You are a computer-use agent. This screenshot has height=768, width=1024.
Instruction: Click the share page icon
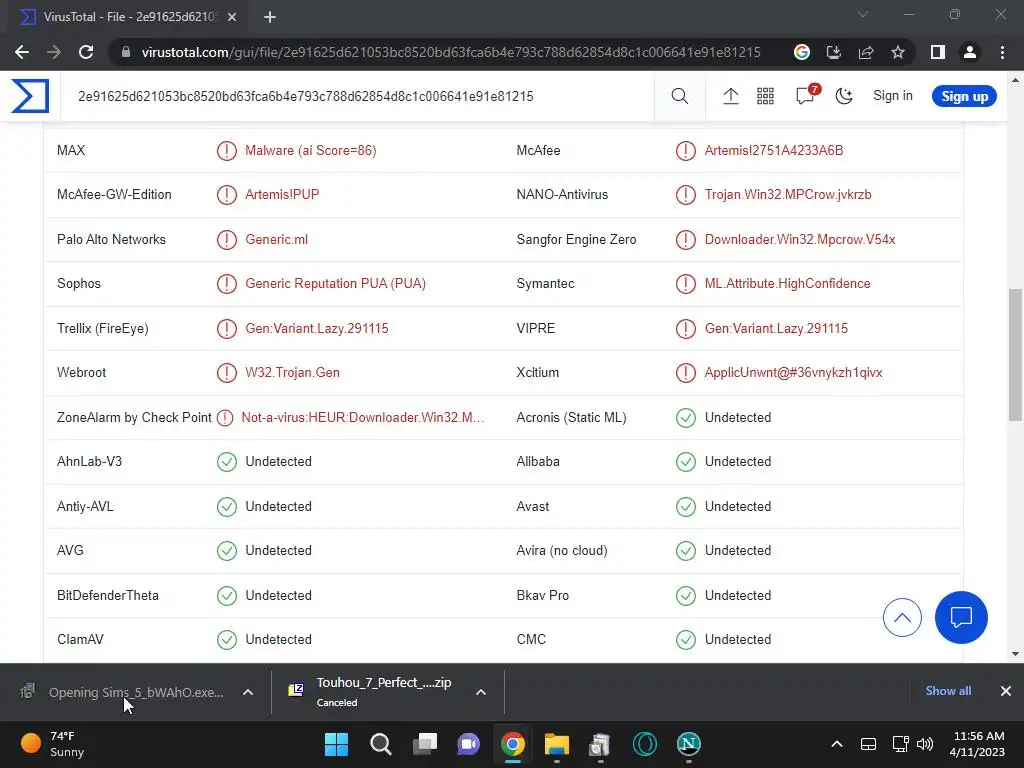(866, 52)
